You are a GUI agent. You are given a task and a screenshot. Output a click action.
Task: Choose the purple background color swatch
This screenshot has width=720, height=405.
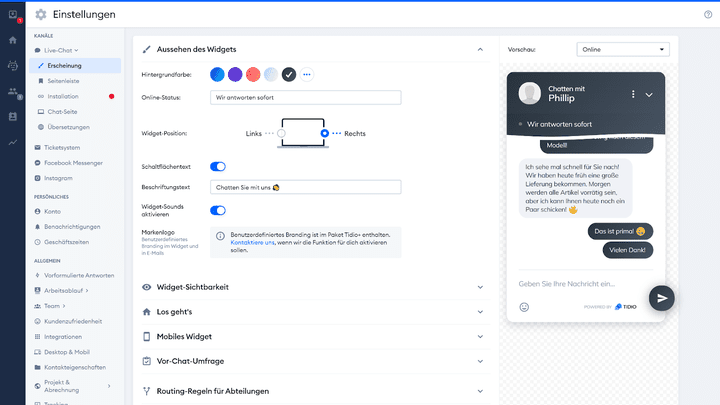click(235, 74)
